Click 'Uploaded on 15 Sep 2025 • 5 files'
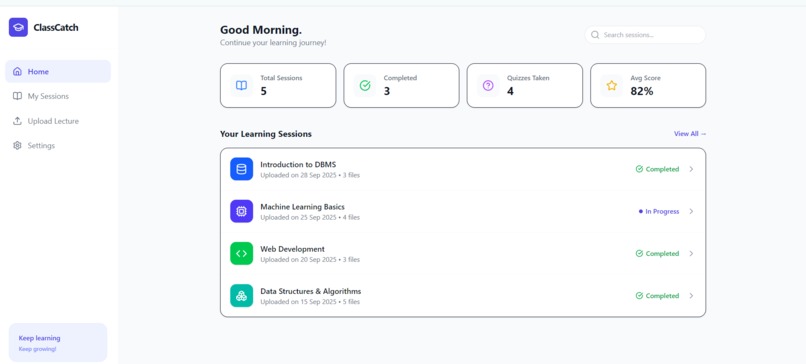 click(x=310, y=302)
